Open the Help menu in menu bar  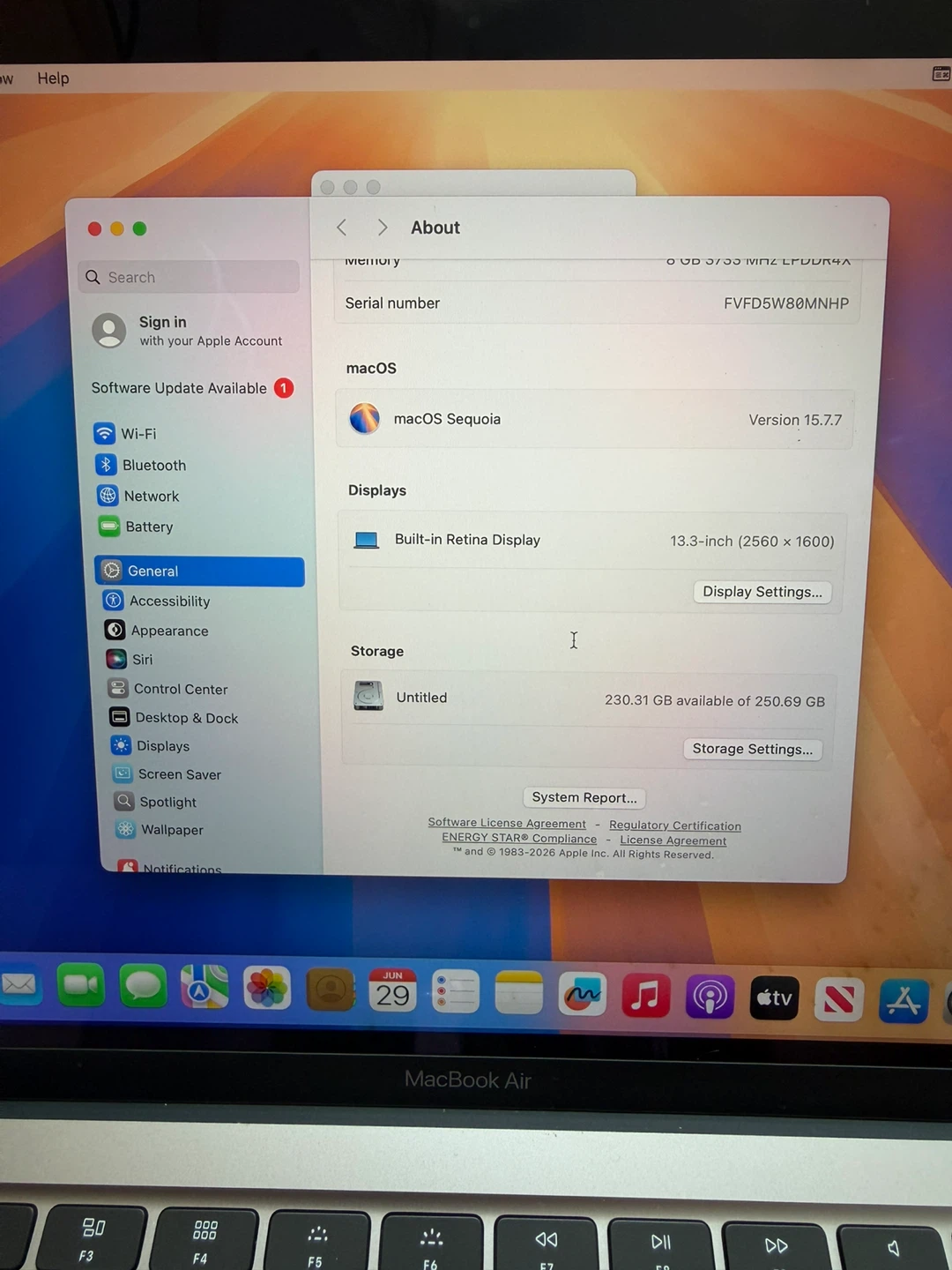tap(53, 78)
